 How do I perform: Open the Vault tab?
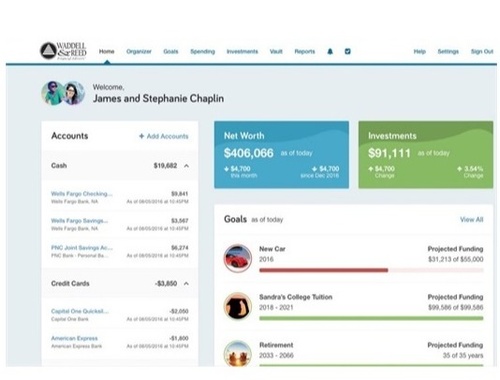(276, 51)
